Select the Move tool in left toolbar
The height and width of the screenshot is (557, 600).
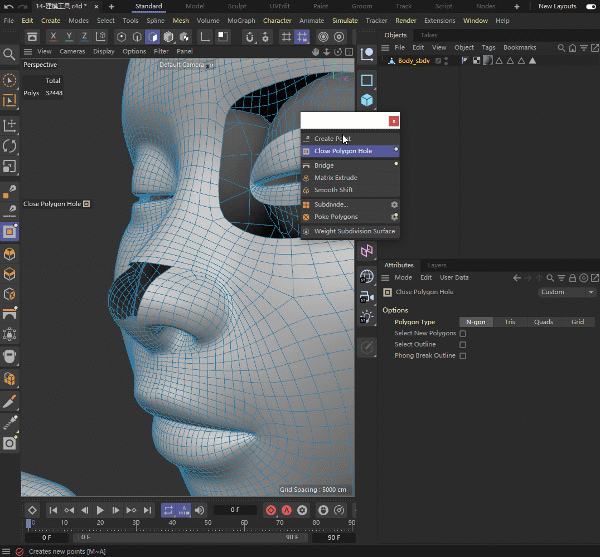tap(10, 125)
